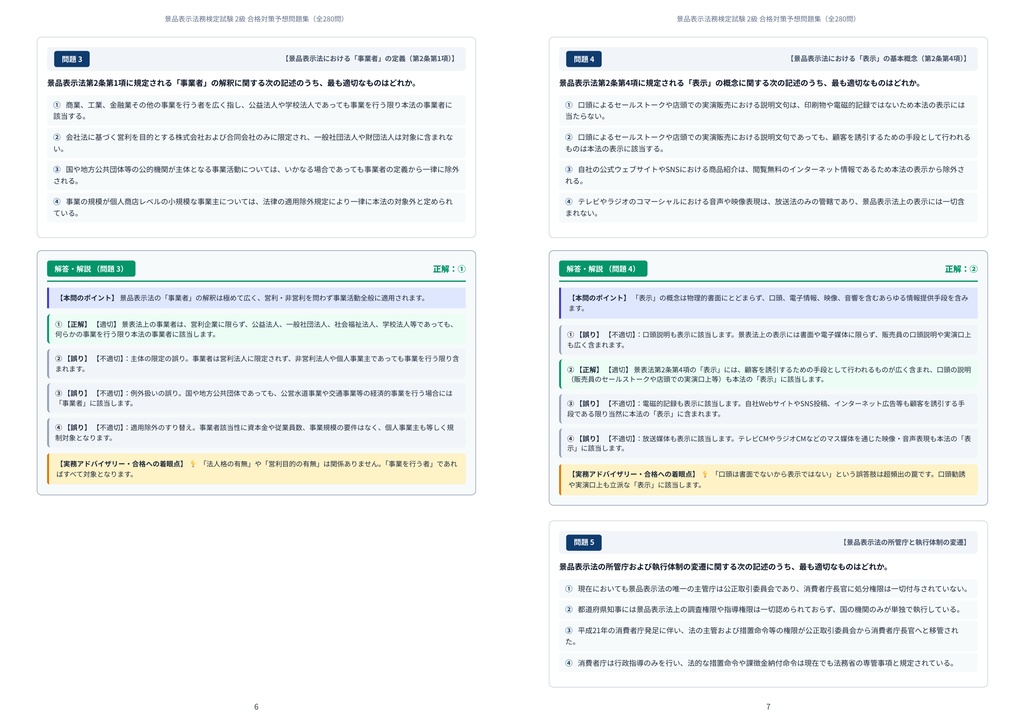Click question 4 stem about 「表示」の概念
Screen dimensions: 1024x724
(x=740, y=83)
